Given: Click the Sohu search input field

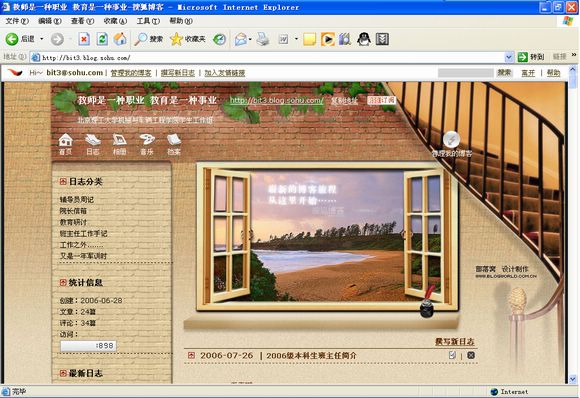Looking at the screenshot, I should (466, 73).
